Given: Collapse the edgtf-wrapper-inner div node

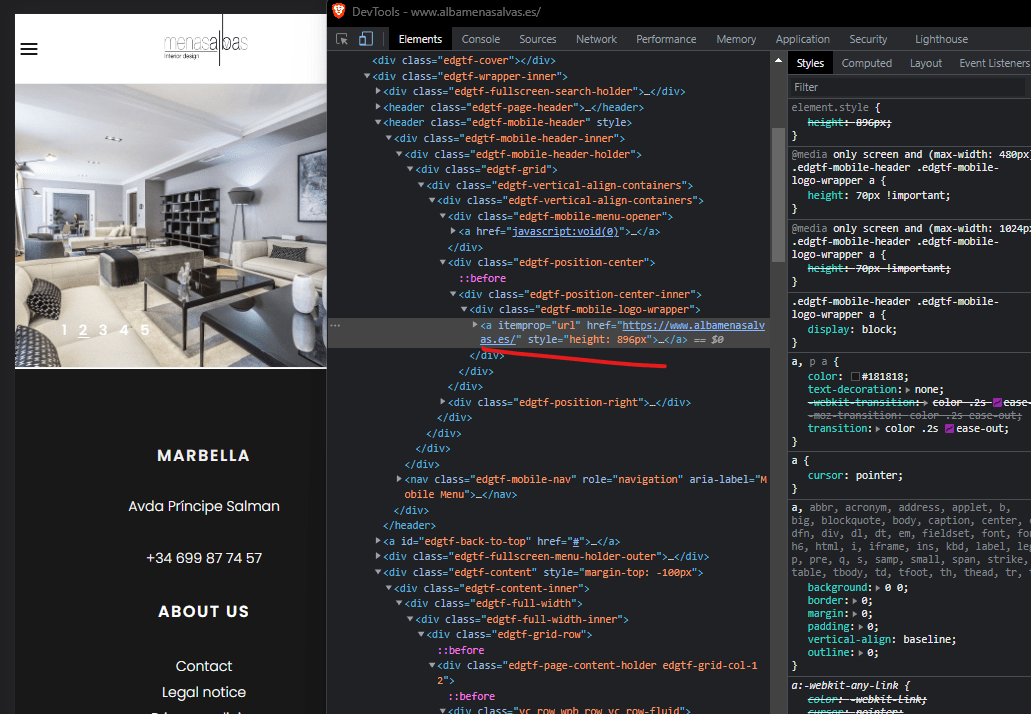Looking at the screenshot, I should coord(367,76).
